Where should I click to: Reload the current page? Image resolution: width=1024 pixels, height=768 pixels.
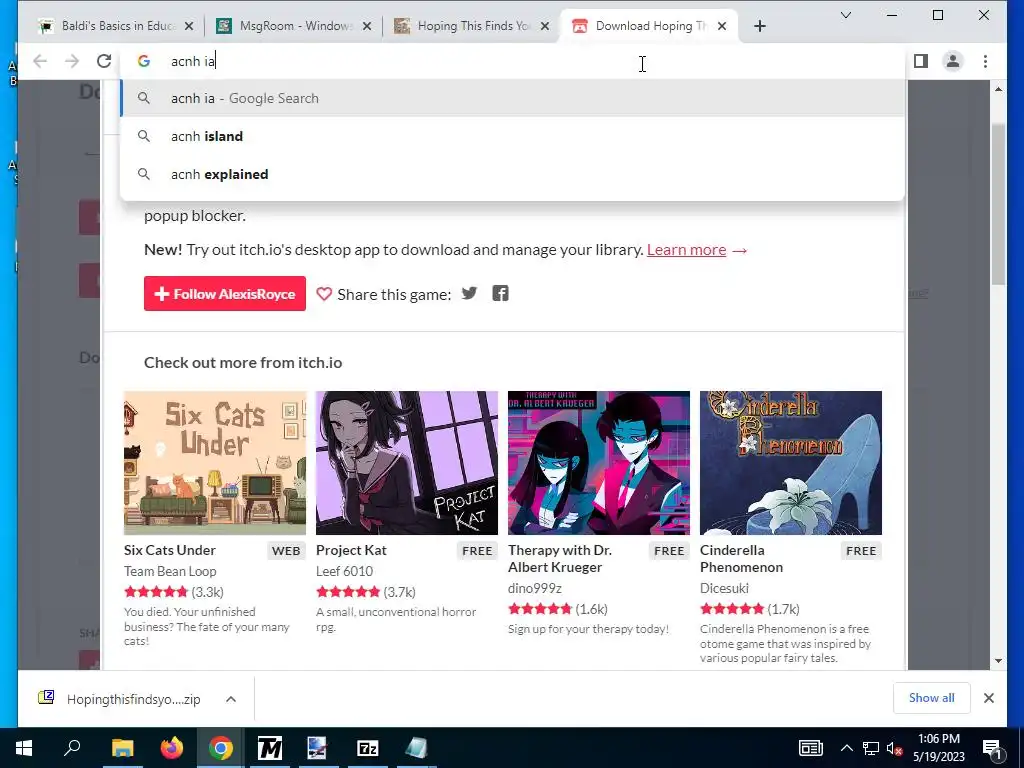click(104, 61)
